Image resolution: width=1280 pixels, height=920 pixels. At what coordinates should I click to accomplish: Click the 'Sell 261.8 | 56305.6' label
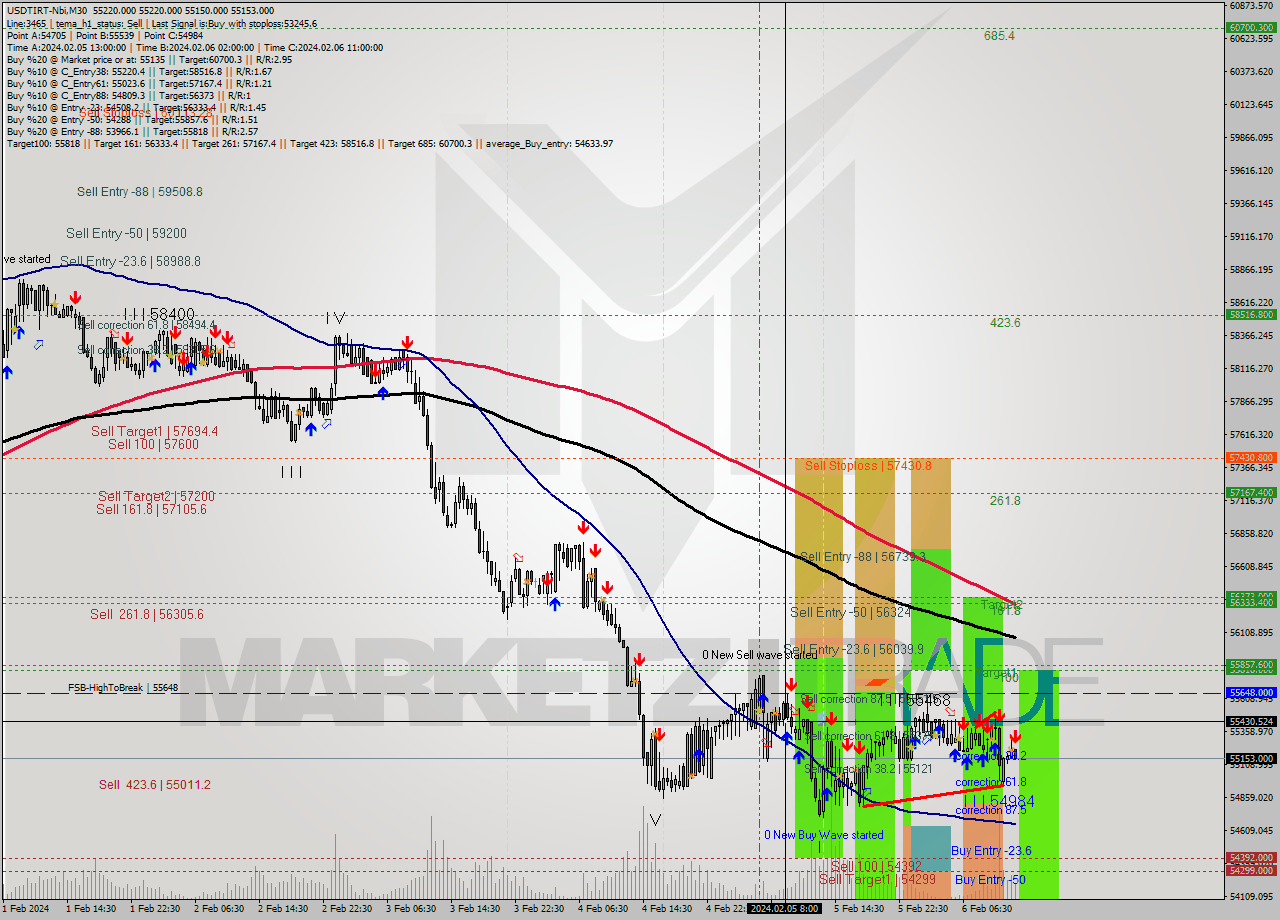tap(146, 614)
